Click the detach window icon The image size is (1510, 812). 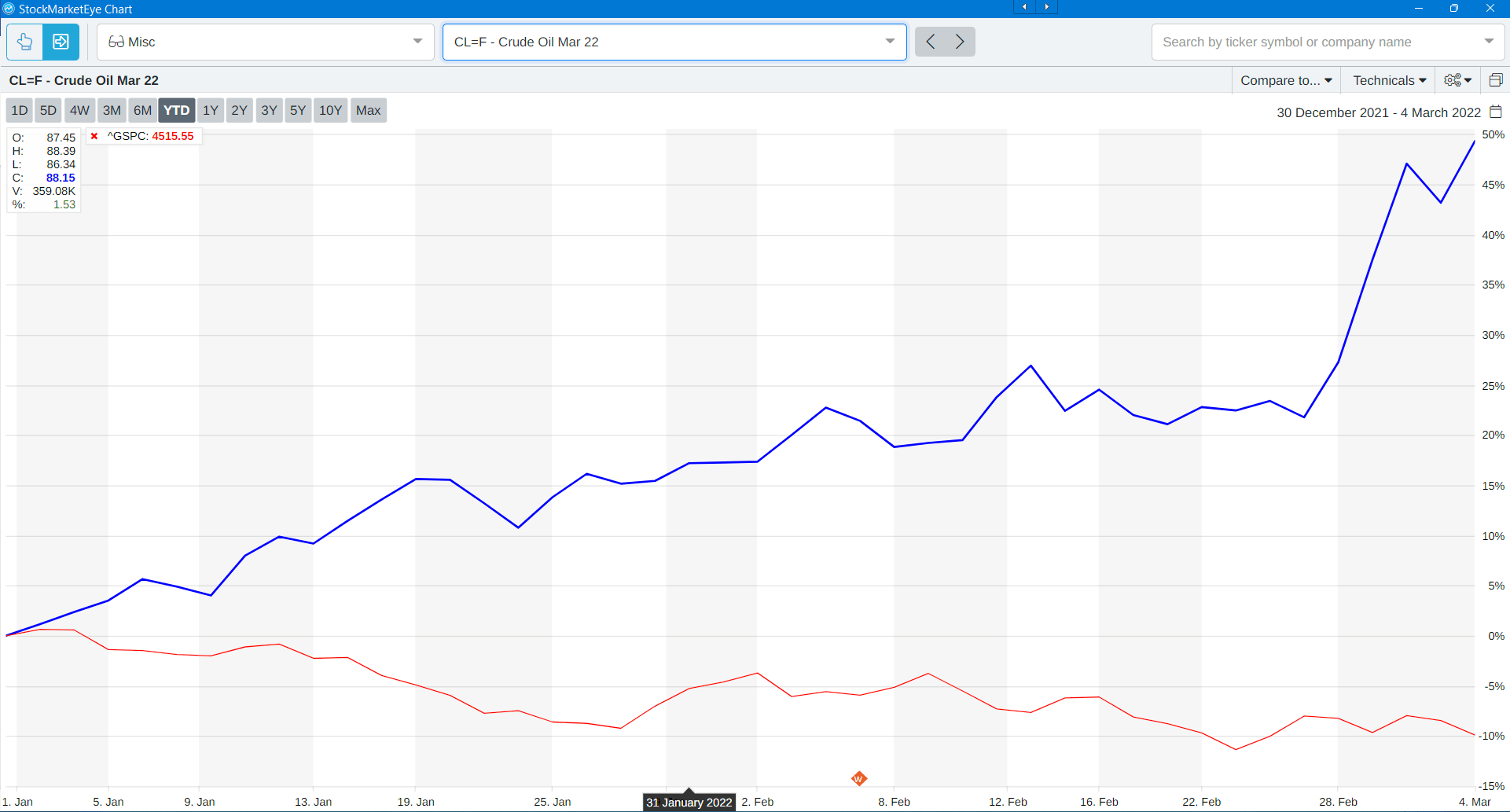click(x=1496, y=80)
